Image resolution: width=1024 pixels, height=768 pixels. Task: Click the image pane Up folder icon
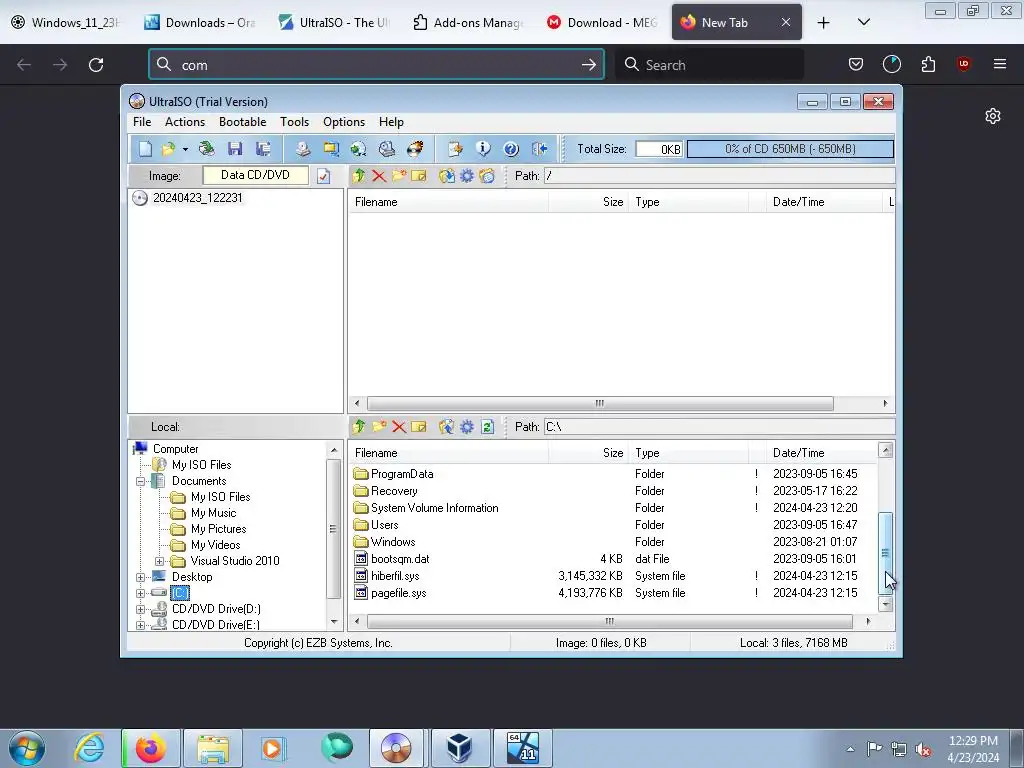(359, 176)
